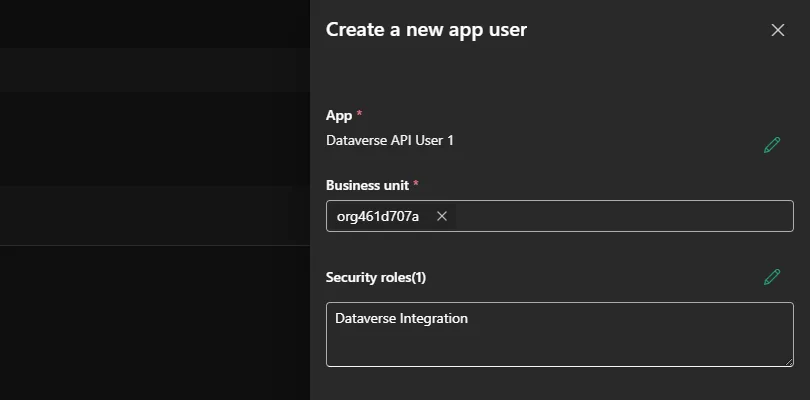Edit the App selection with pencil icon
The width and height of the screenshot is (810, 400).
[772, 145]
